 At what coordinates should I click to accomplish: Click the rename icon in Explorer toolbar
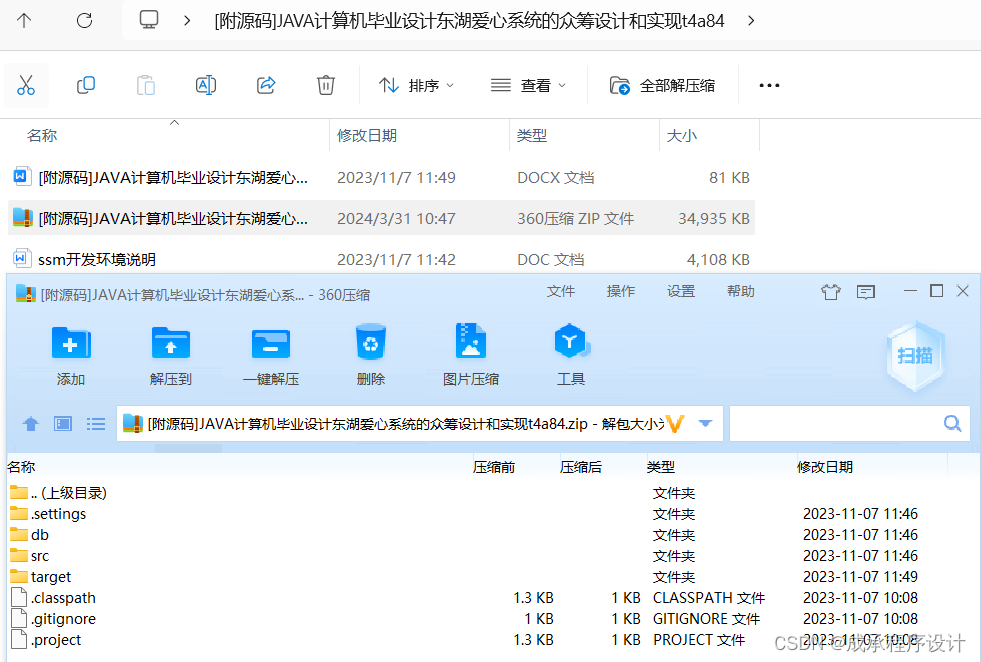[206, 85]
